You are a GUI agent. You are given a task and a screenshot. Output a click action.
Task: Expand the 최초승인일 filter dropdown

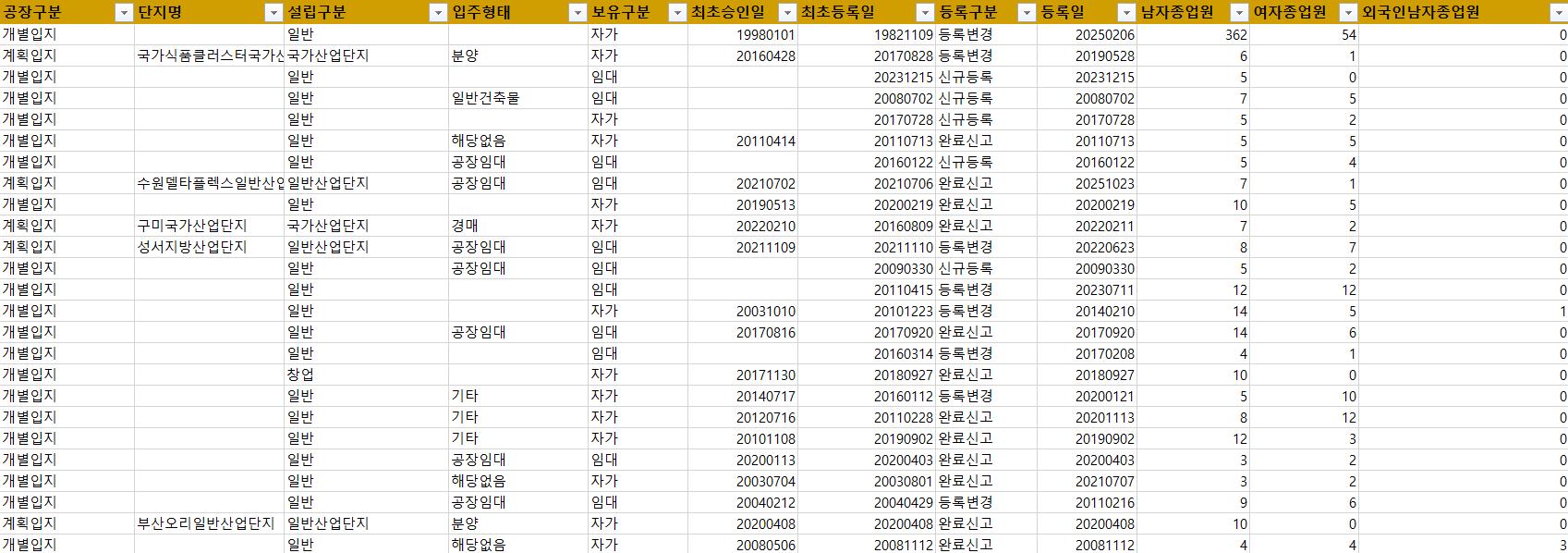click(x=787, y=12)
